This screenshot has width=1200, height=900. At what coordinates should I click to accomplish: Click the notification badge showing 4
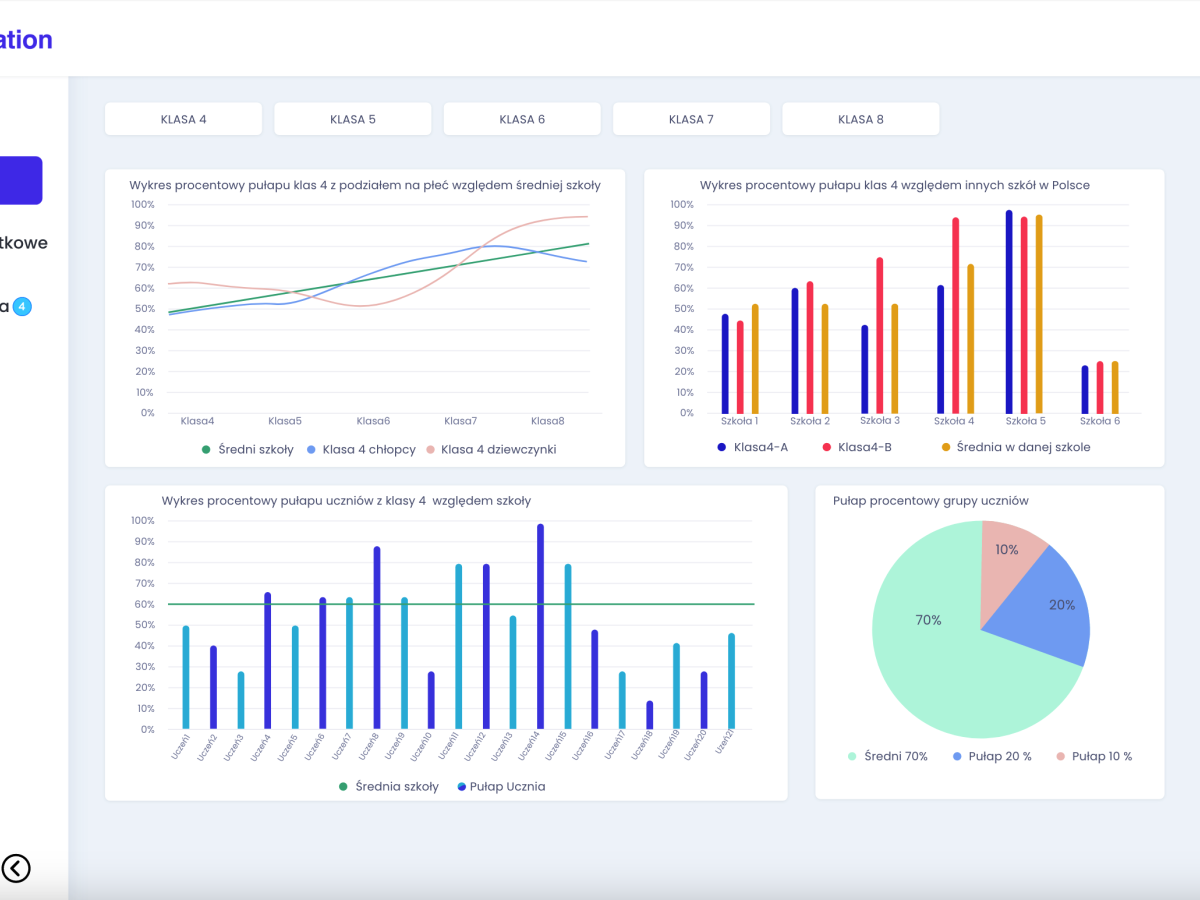[23, 306]
